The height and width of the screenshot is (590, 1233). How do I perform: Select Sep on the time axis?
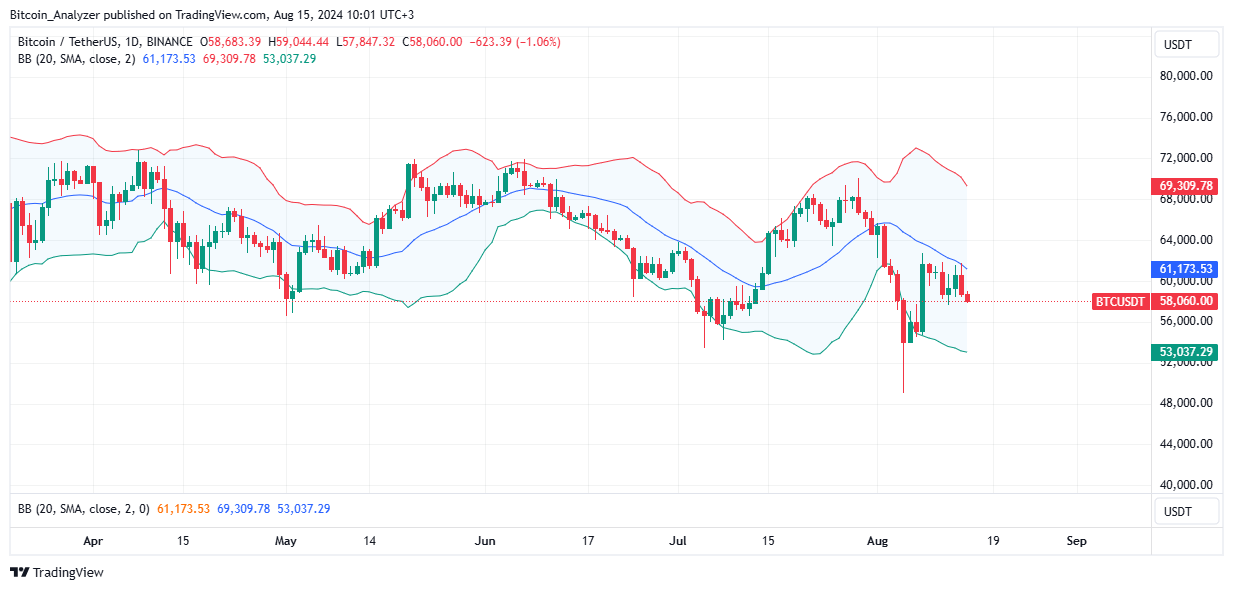click(1075, 540)
